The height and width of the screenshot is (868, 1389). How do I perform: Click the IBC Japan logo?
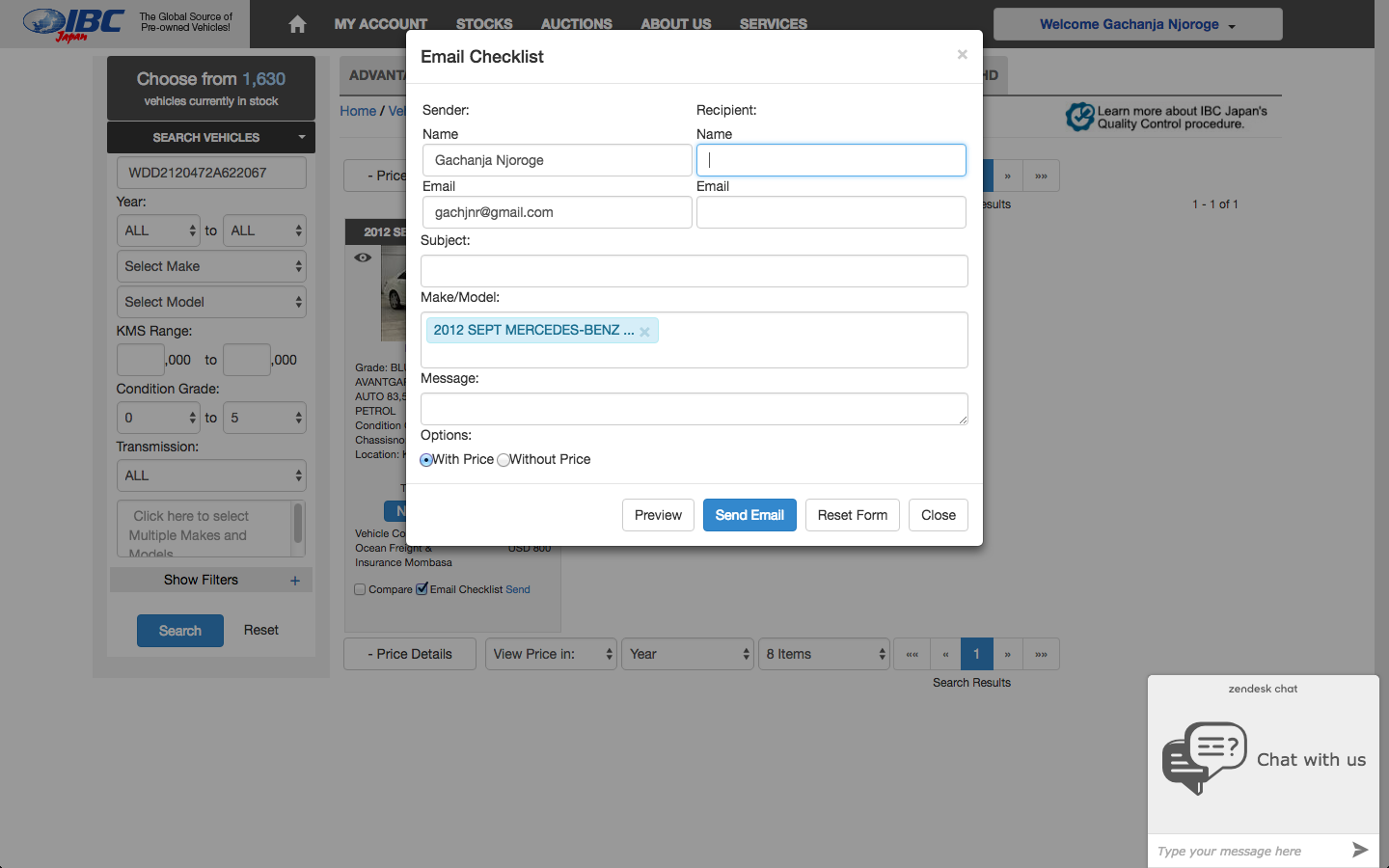pos(73,24)
